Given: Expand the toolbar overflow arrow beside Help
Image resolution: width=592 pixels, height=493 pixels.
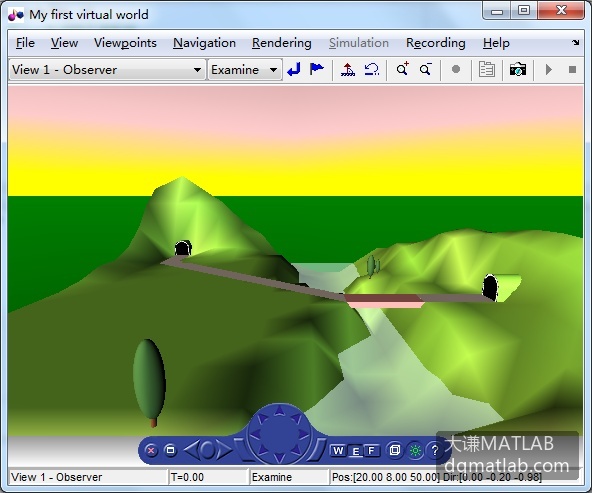Looking at the screenshot, I should click(575, 43).
